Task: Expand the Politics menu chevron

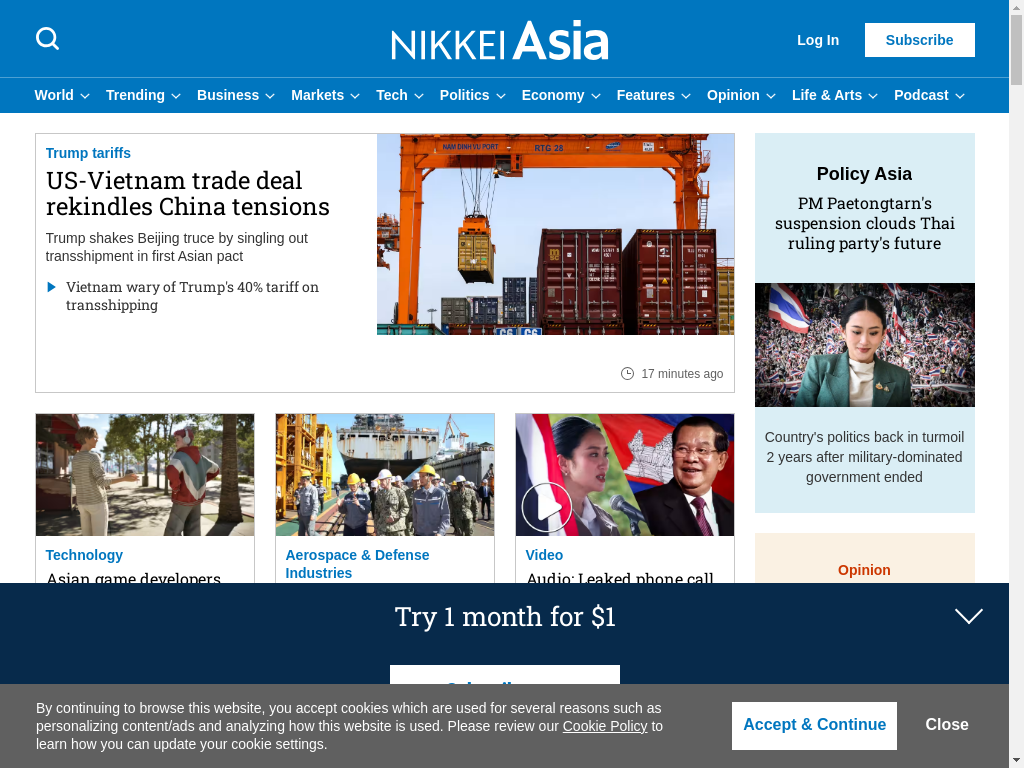Action: click(501, 96)
